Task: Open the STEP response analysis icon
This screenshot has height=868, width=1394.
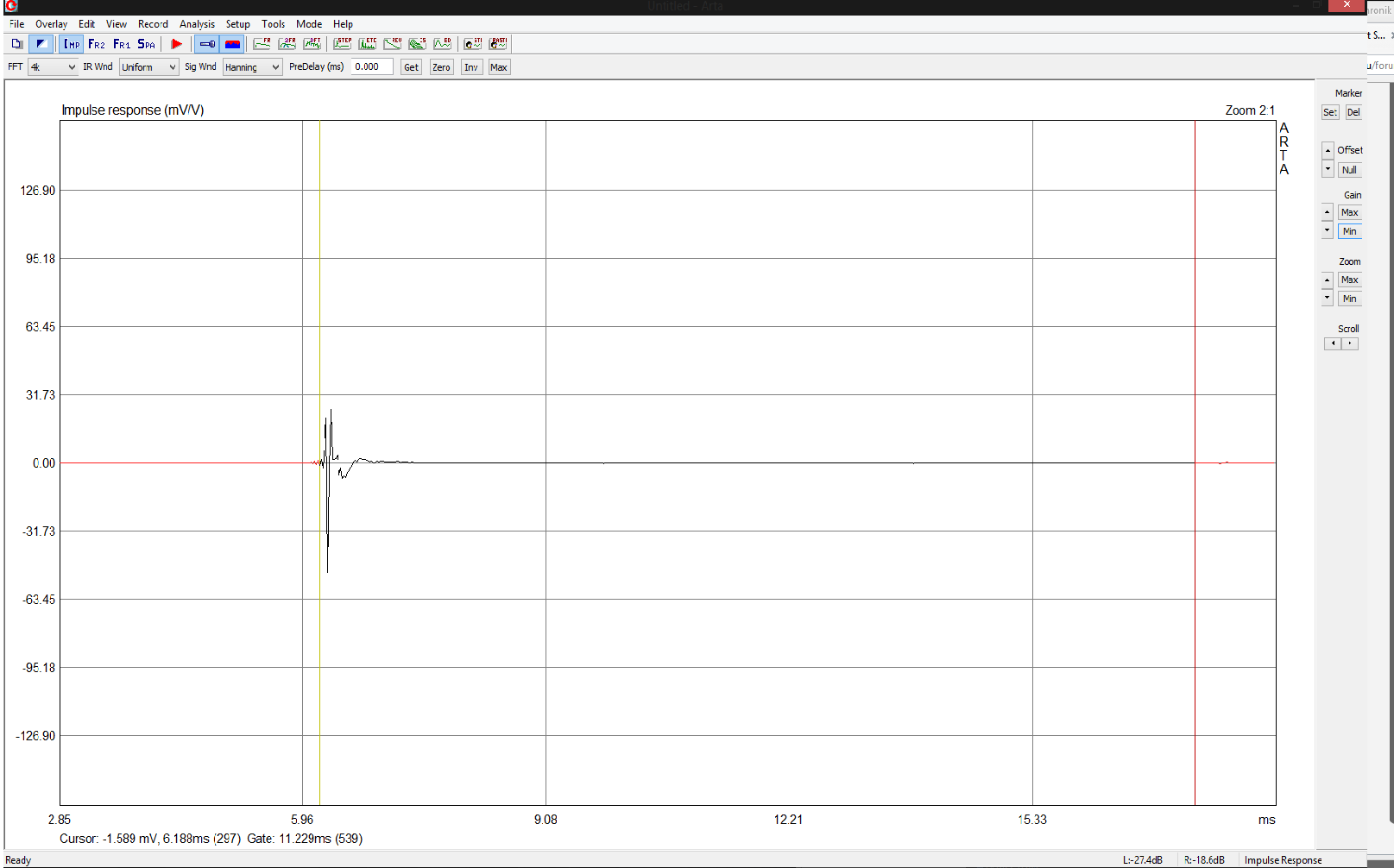Action: [343, 44]
